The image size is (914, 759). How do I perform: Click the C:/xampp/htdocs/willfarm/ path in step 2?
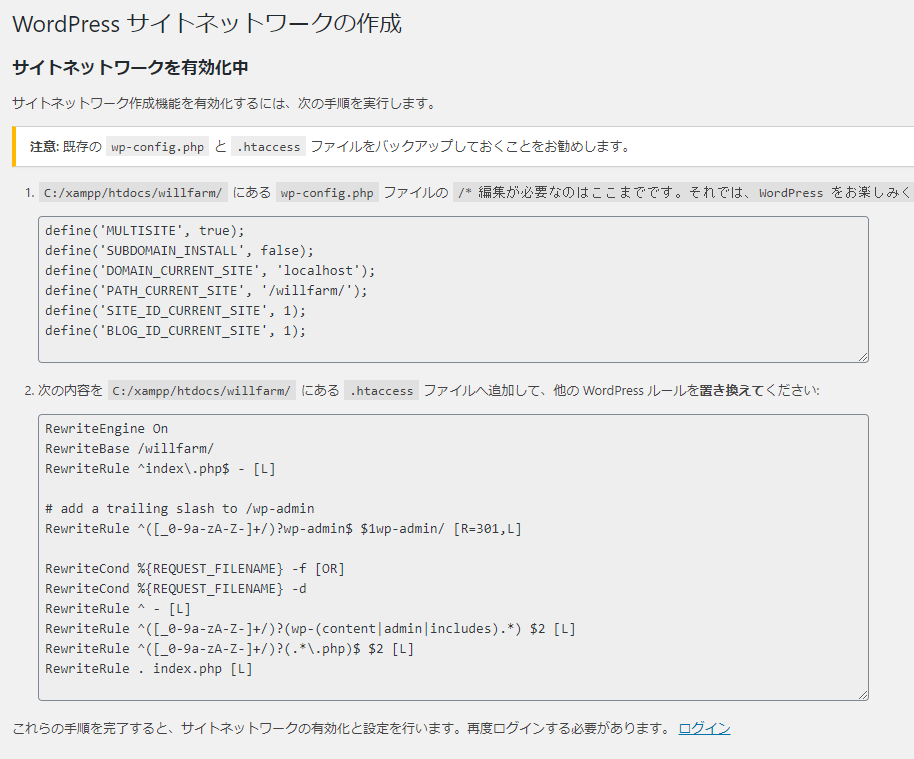coord(202,391)
